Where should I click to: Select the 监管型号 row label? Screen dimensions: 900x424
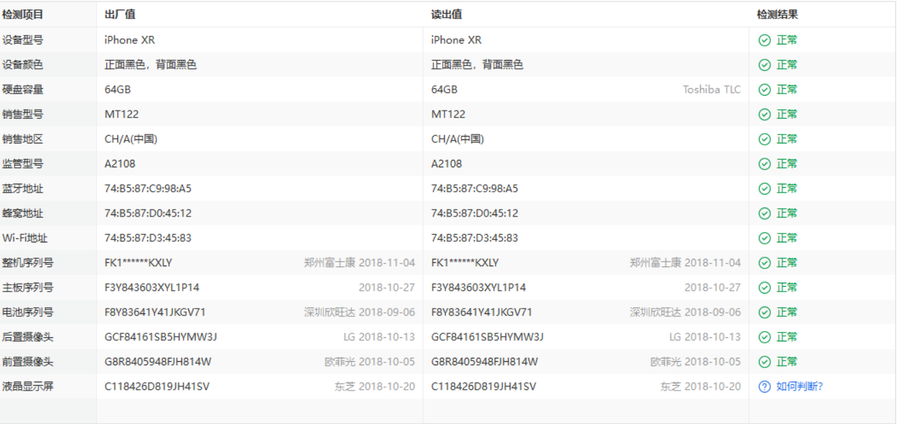(22, 164)
